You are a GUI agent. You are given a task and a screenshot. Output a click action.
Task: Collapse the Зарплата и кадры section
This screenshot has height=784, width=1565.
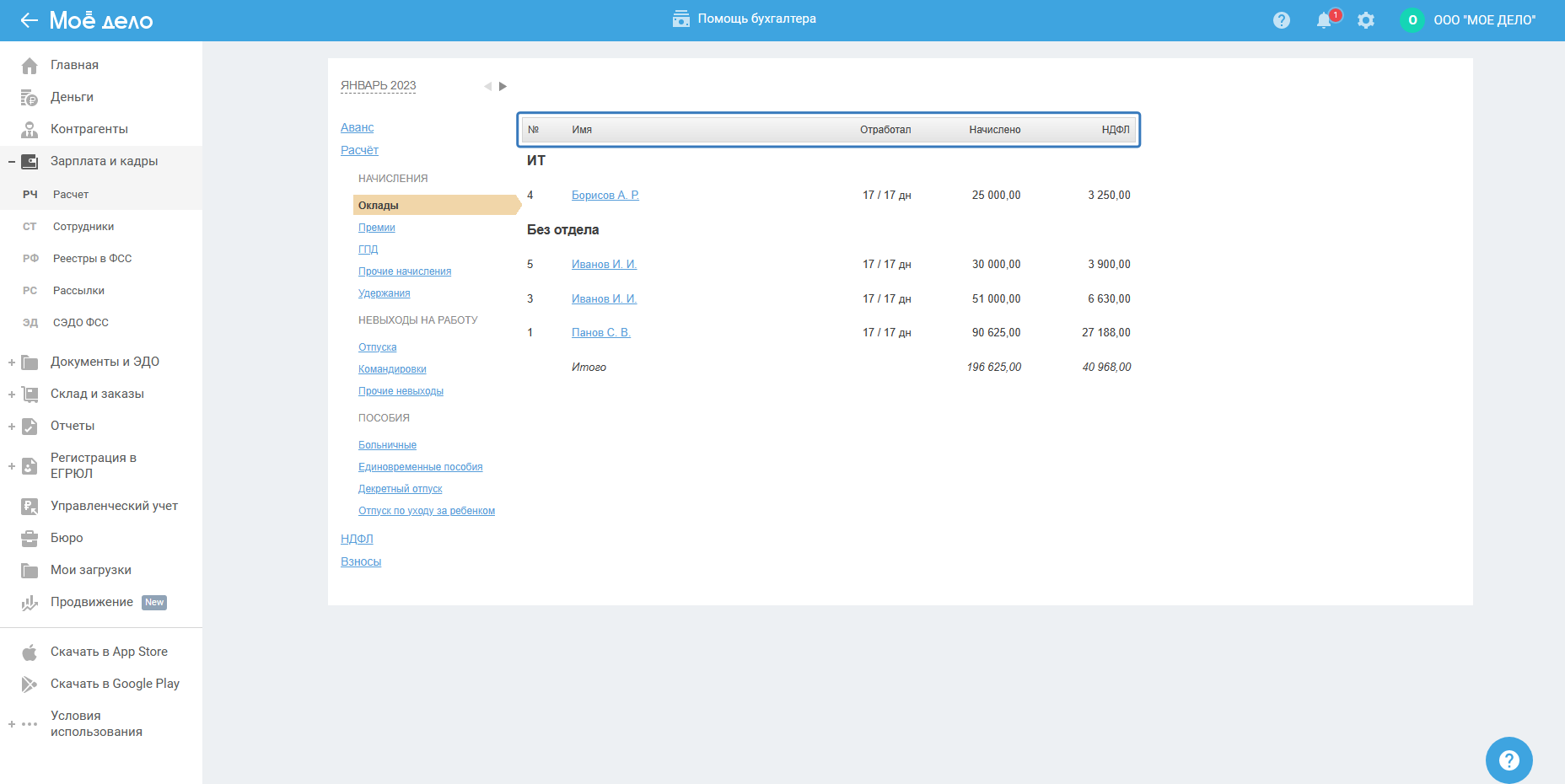pyautogui.click(x=12, y=162)
